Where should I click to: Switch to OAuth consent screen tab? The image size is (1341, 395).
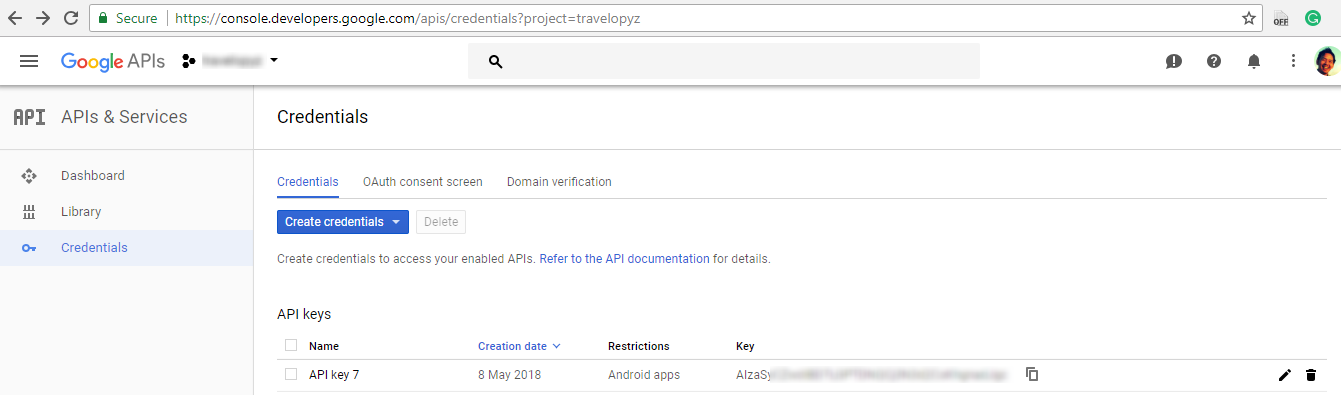click(423, 182)
